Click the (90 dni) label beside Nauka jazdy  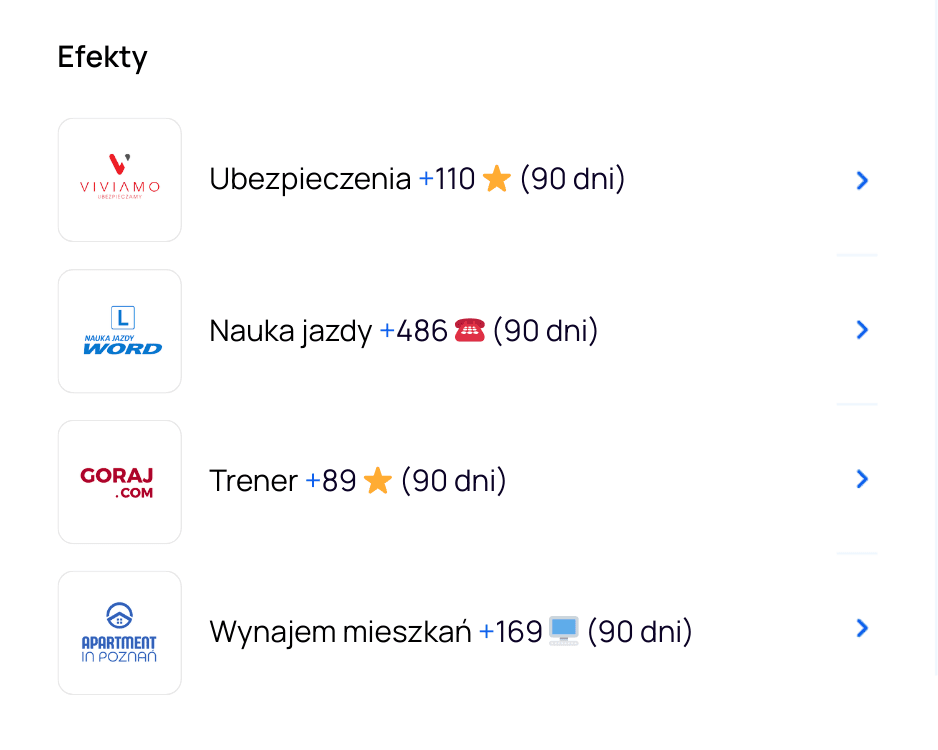click(x=545, y=331)
